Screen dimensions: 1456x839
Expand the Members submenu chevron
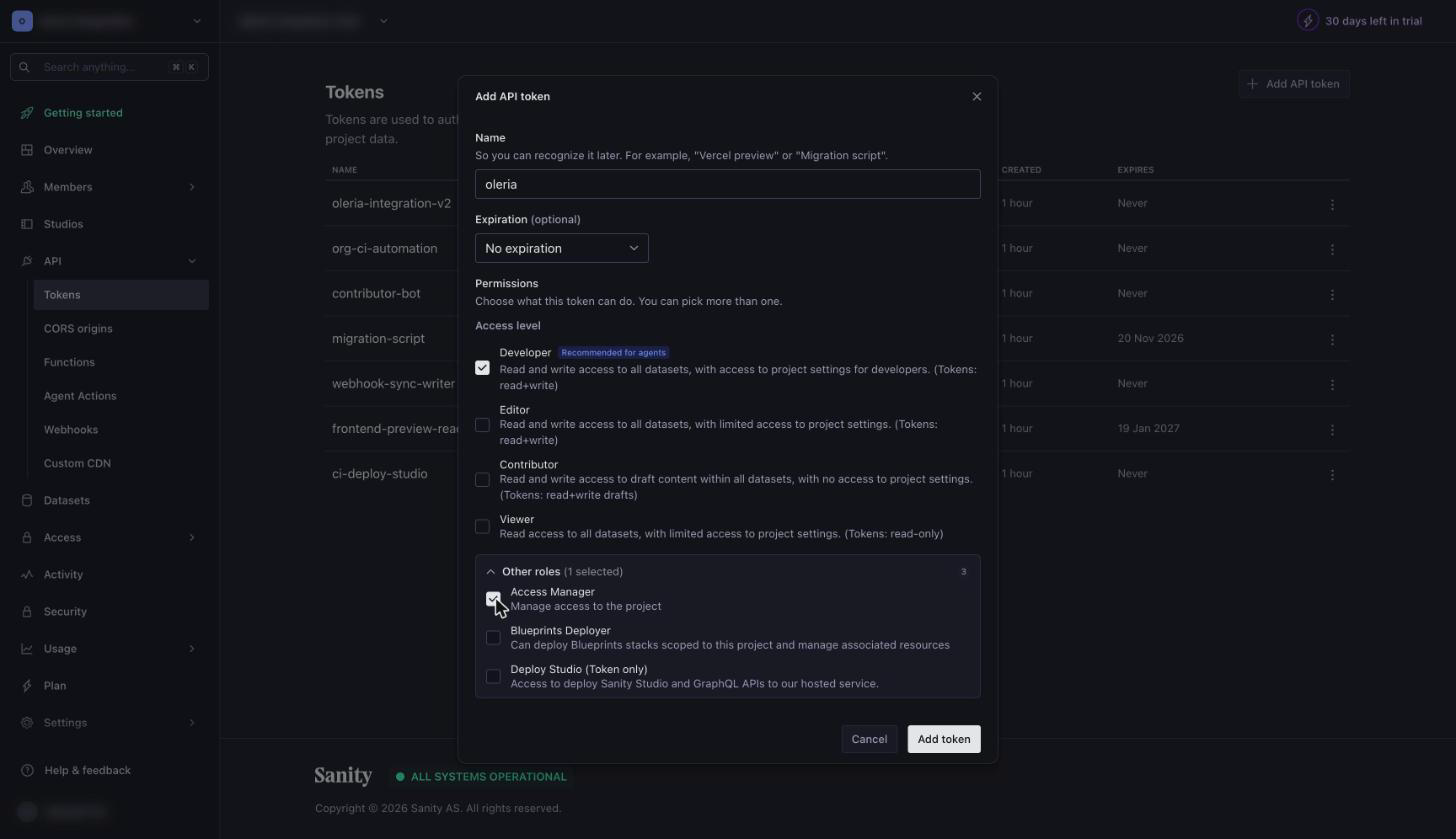(192, 187)
